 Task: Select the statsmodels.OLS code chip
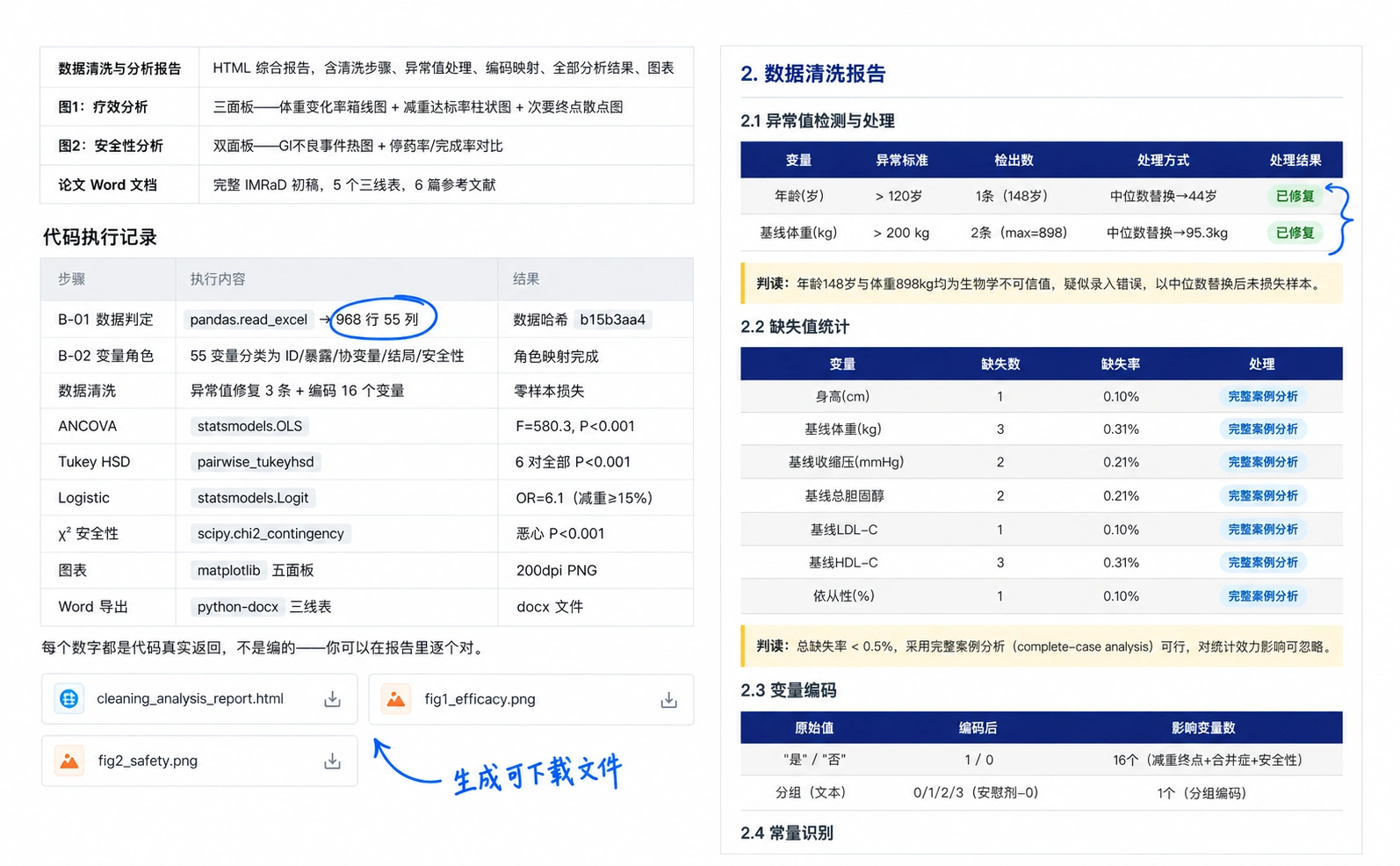pos(249,426)
